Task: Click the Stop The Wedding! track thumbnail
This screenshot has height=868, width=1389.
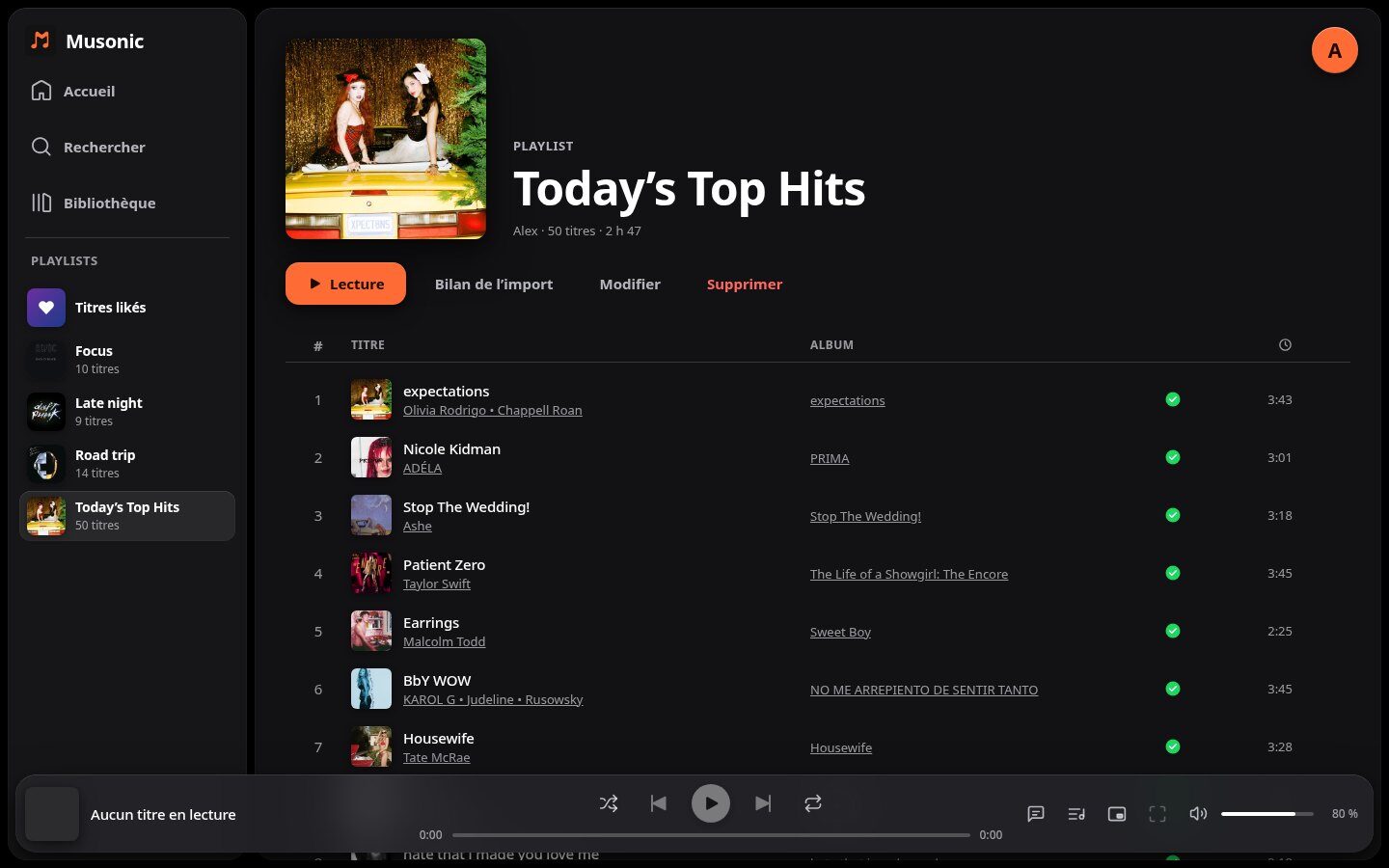Action: pyautogui.click(x=371, y=515)
